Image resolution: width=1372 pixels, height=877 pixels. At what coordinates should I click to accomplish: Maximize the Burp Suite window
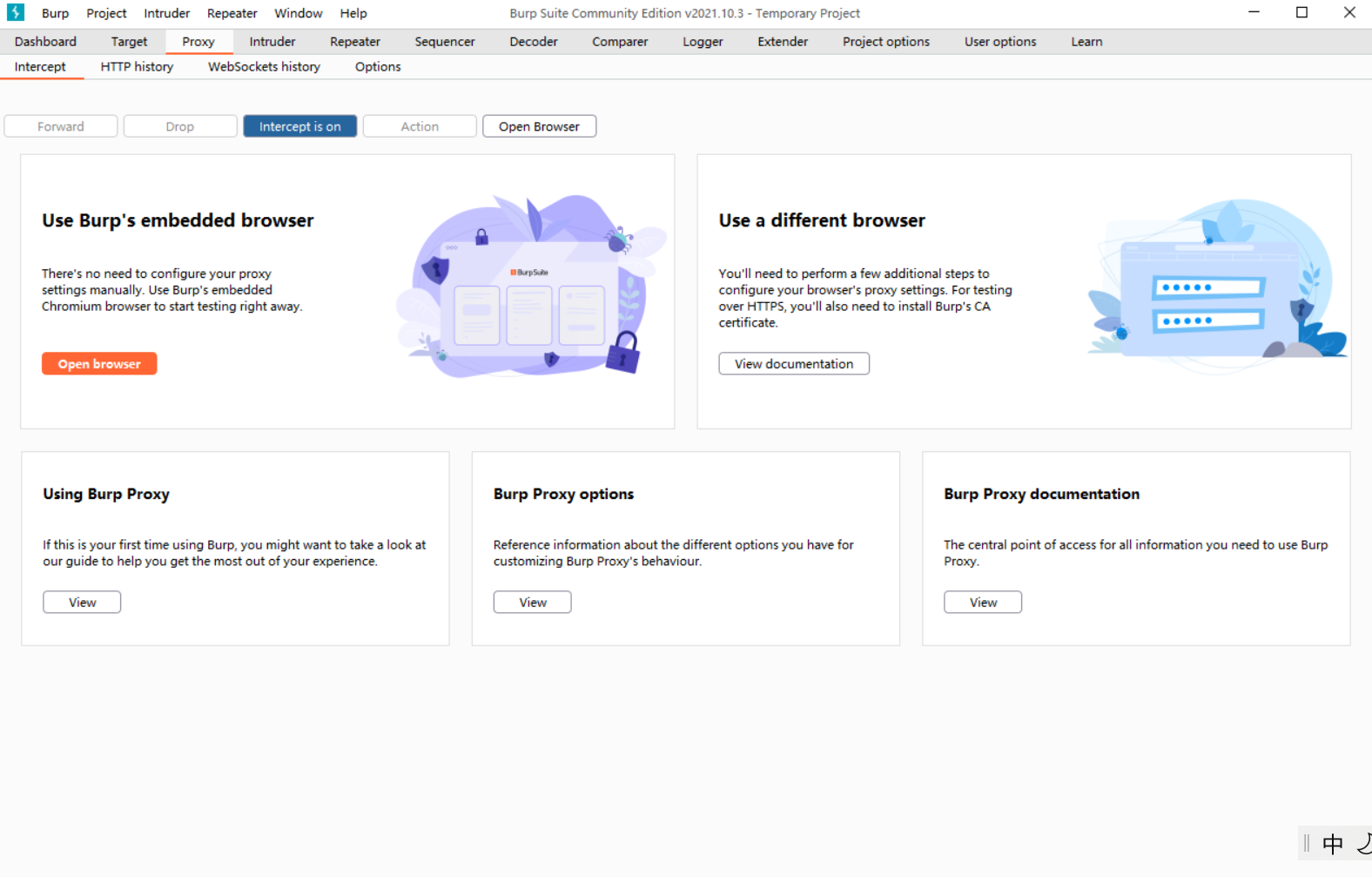(x=1301, y=12)
